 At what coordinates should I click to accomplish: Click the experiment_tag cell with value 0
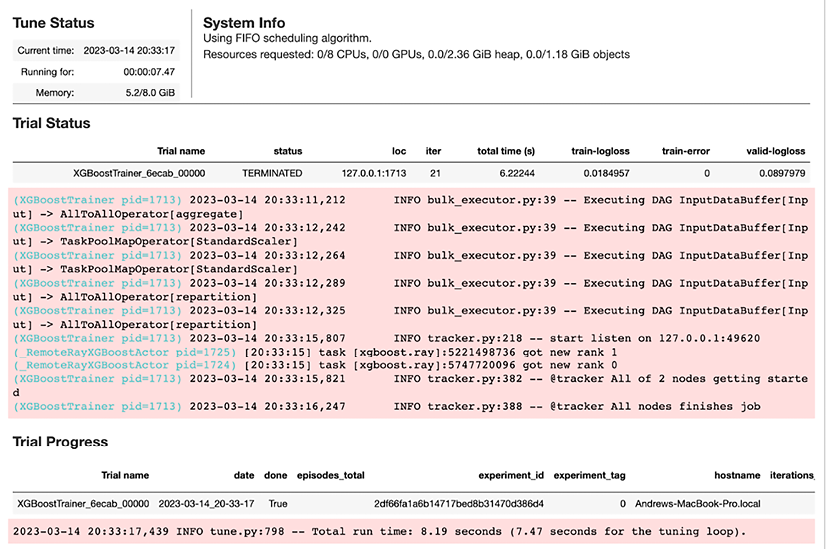623,504
